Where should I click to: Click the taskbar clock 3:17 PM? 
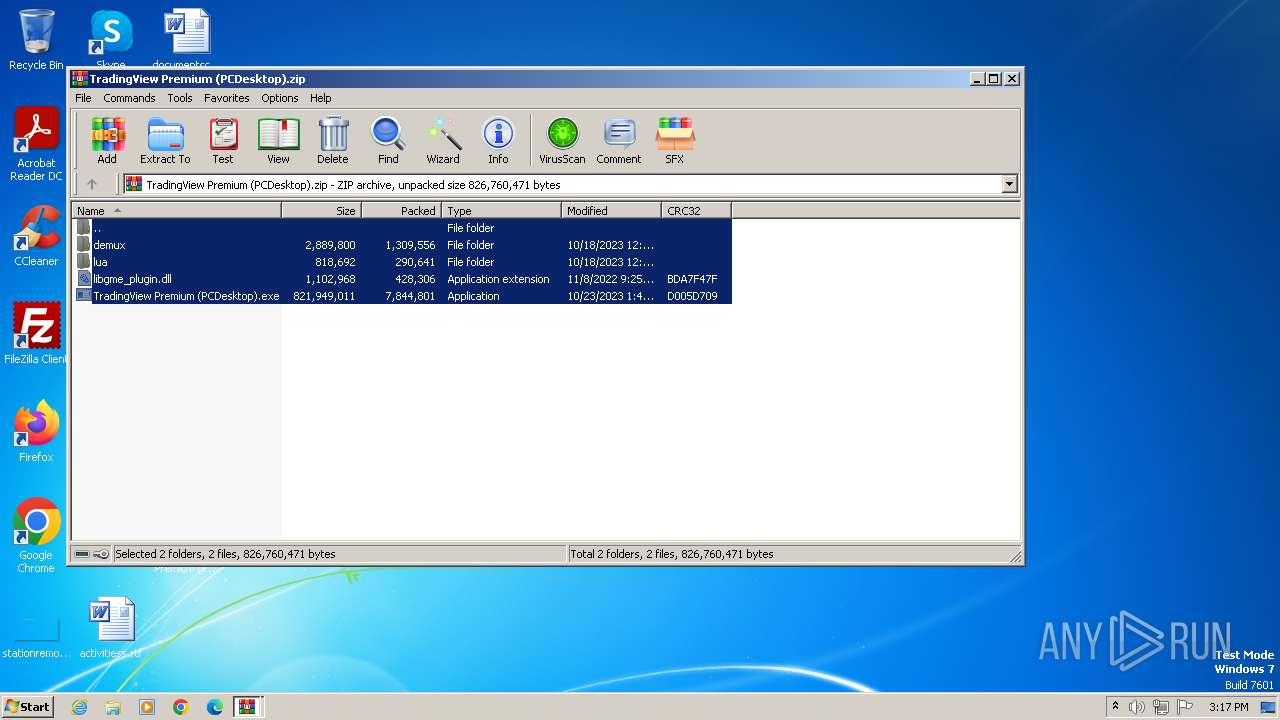[x=1228, y=707]
